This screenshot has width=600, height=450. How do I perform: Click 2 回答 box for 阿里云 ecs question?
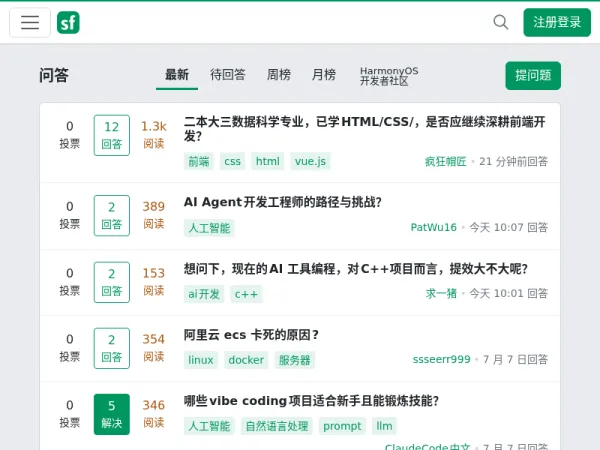[x=112, y=348]
